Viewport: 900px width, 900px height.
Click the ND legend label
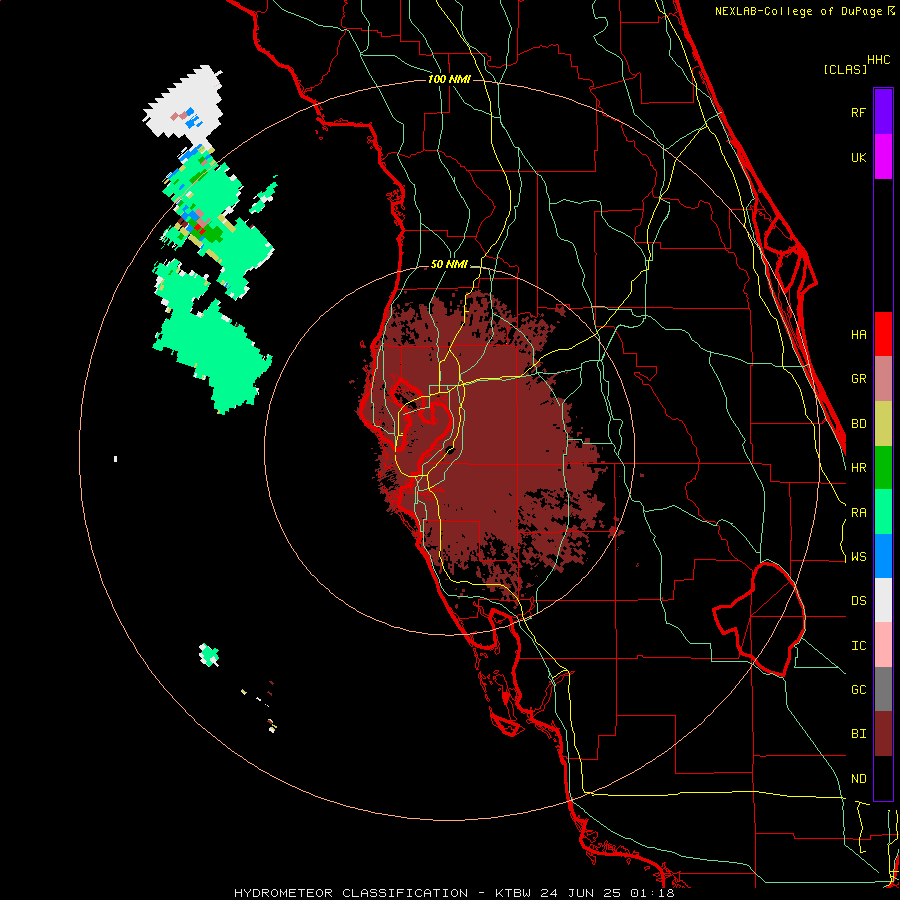858,779
